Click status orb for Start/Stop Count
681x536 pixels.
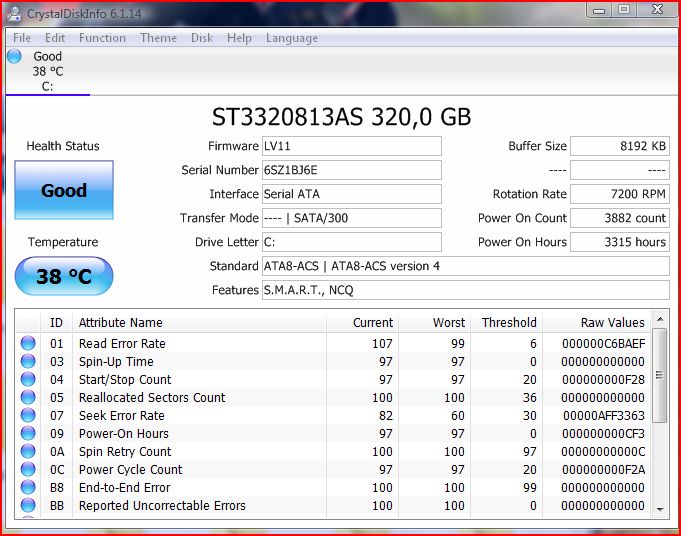click(x=28, y=379)
